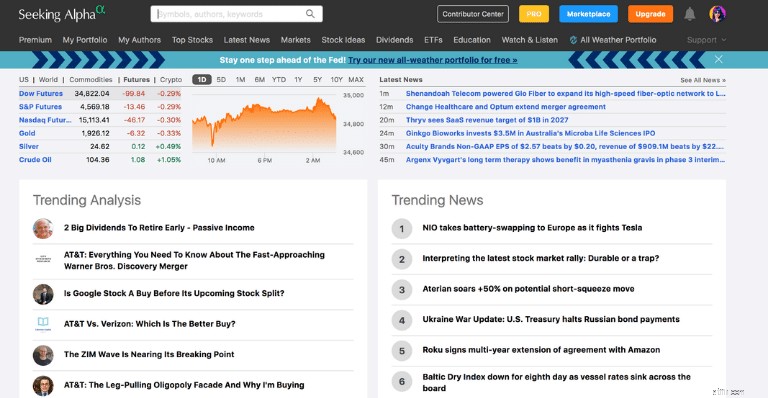
Task: Select the 5D chart range
Action: (x=221, y=79)
